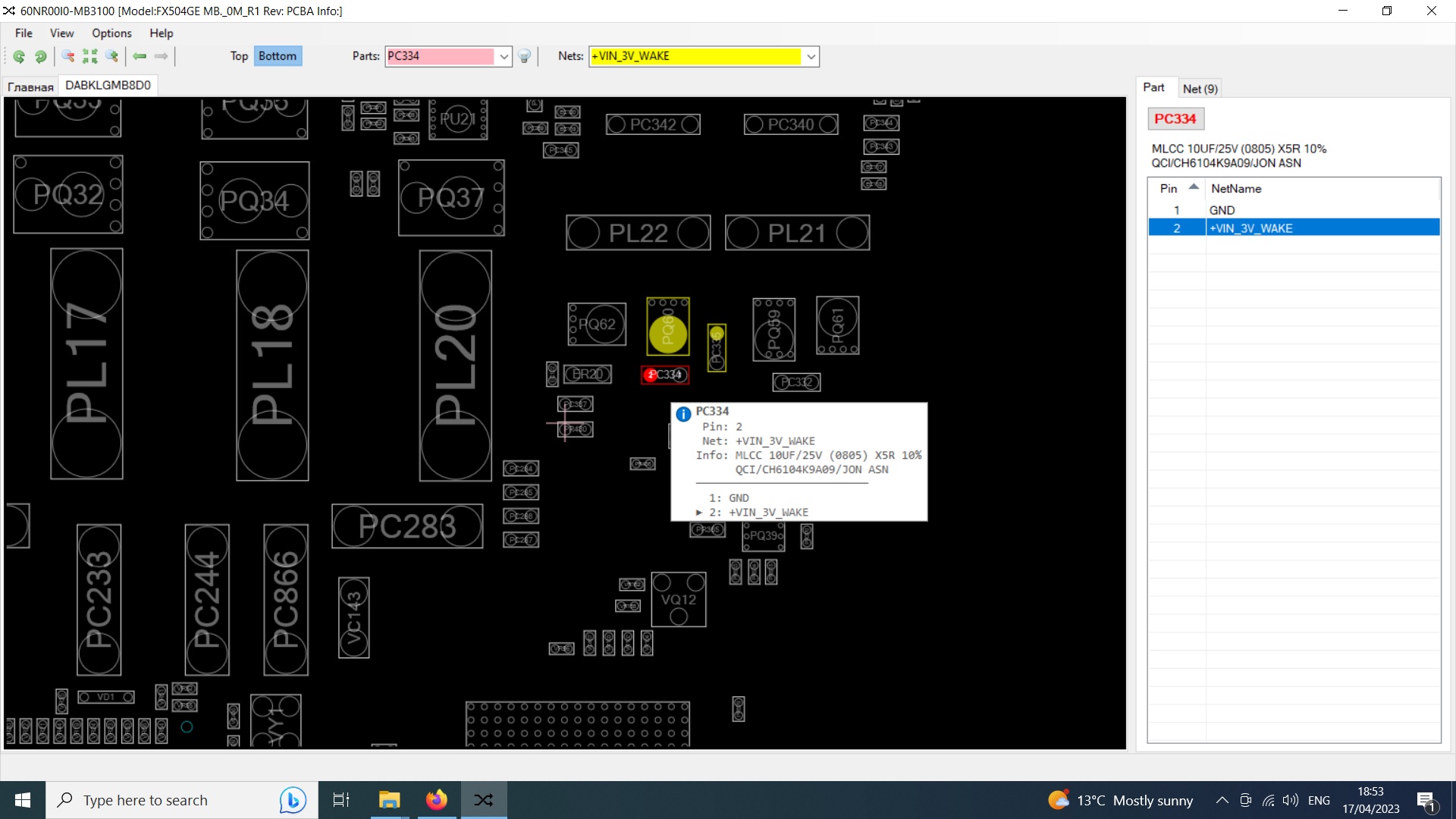Click the fit-to-window arrows icon
1456x819 pixels.
[90, 56]
